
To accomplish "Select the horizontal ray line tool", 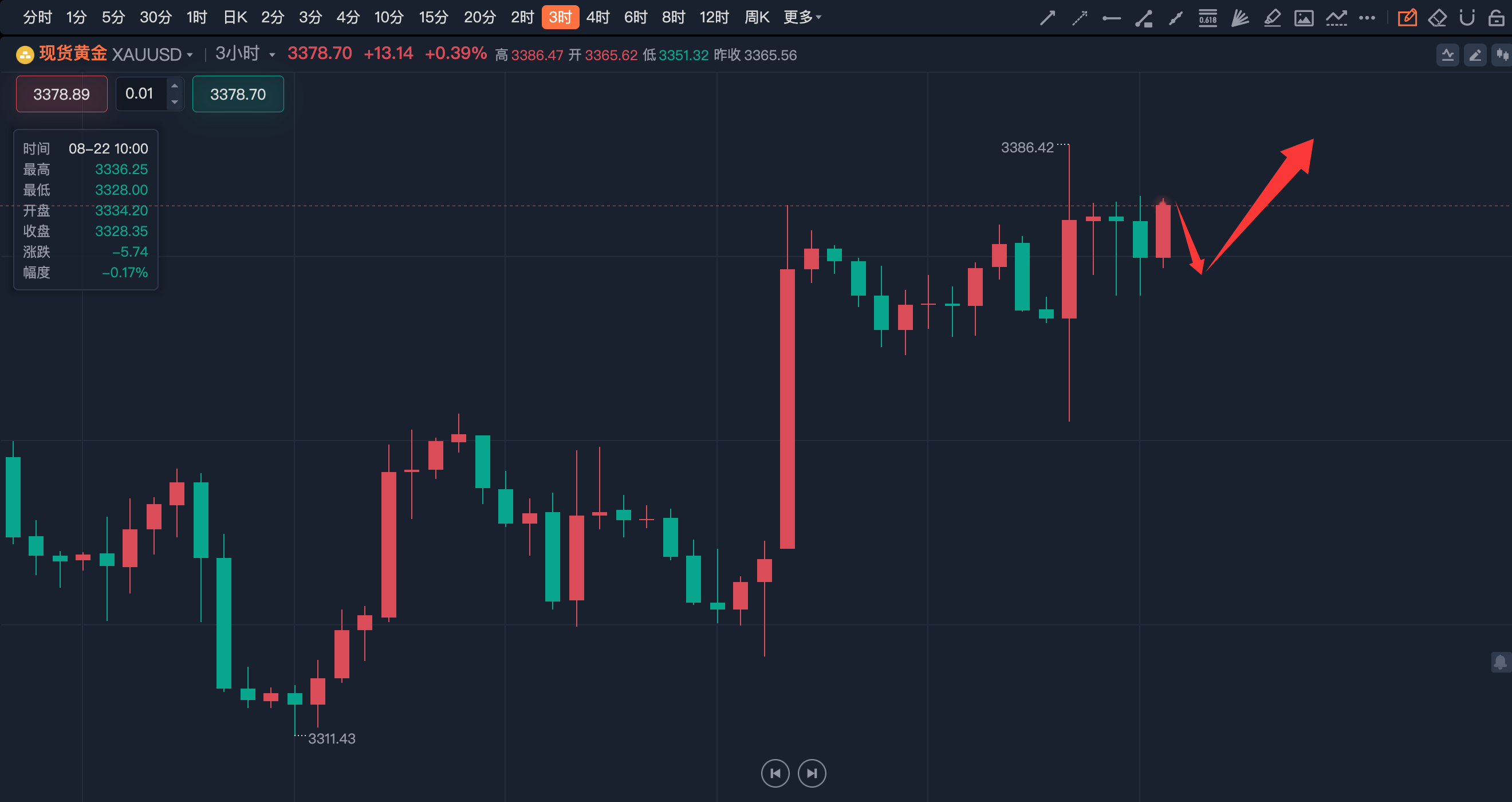I will click(1111, 18).
